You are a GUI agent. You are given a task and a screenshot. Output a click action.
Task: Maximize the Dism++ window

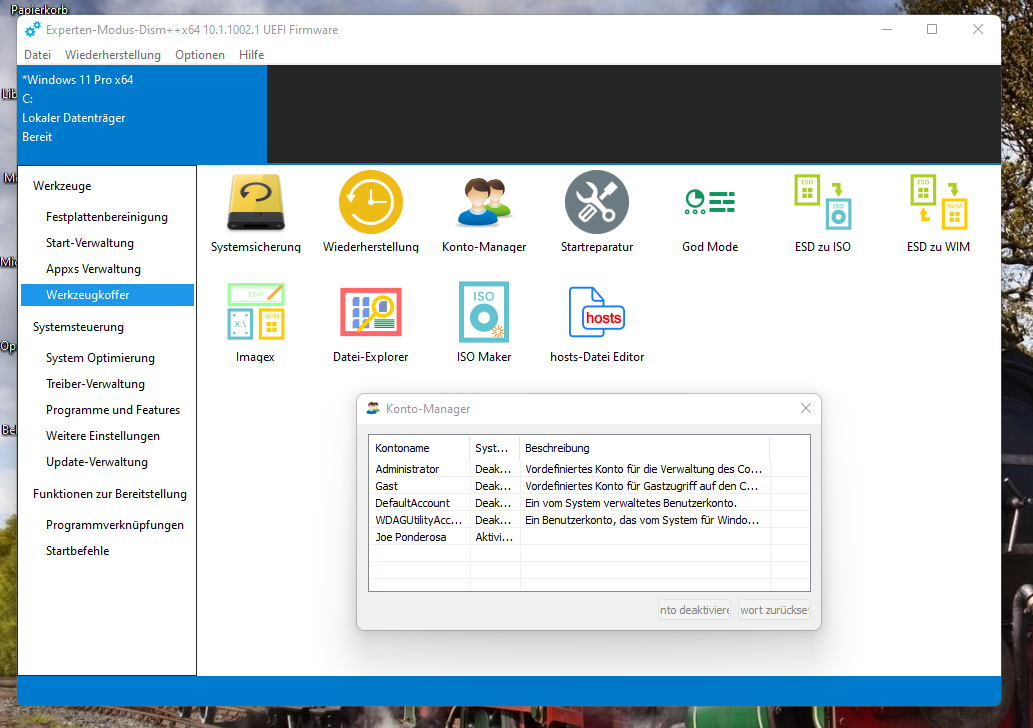click(x=932, y=30)
